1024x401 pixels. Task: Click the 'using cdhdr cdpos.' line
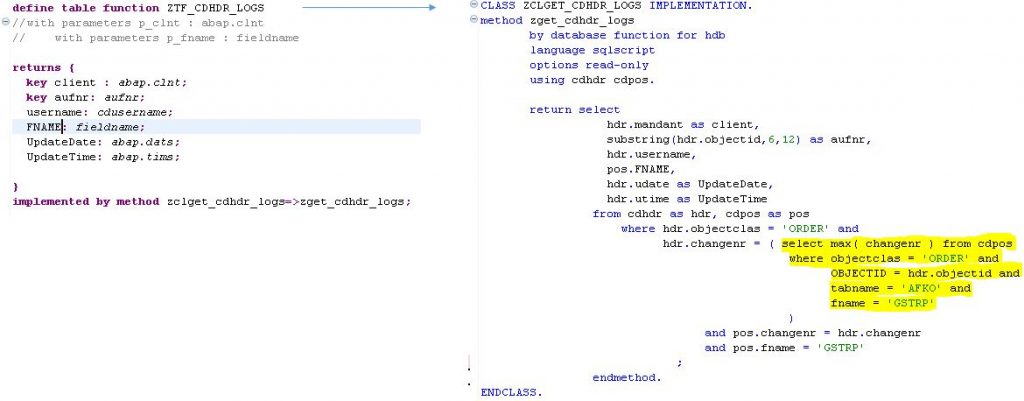(x=592, y=80)
